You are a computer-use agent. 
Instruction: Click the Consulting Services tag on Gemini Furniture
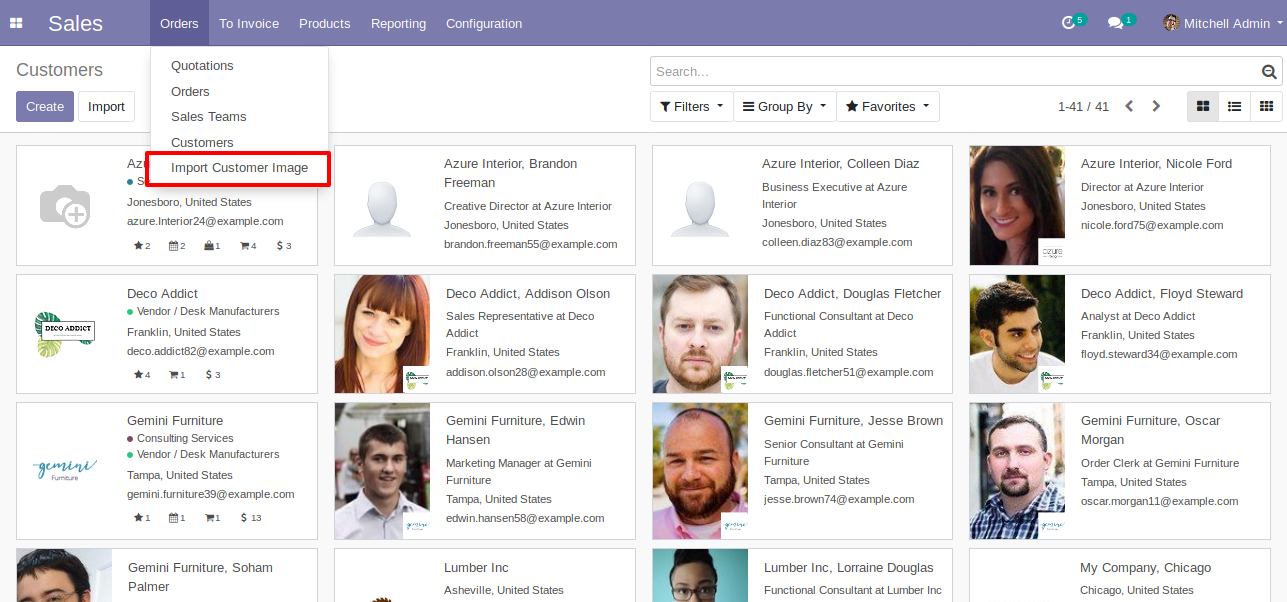tap(185, 438)
